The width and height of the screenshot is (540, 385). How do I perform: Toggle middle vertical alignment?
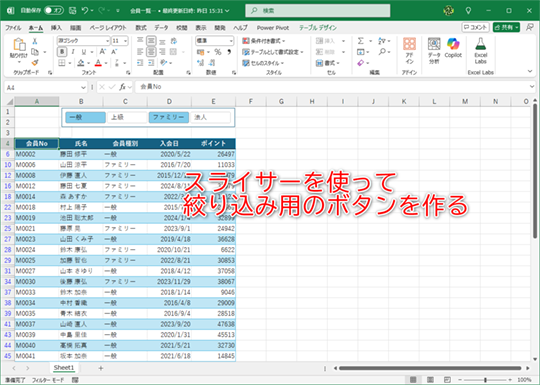click(151, 41)
